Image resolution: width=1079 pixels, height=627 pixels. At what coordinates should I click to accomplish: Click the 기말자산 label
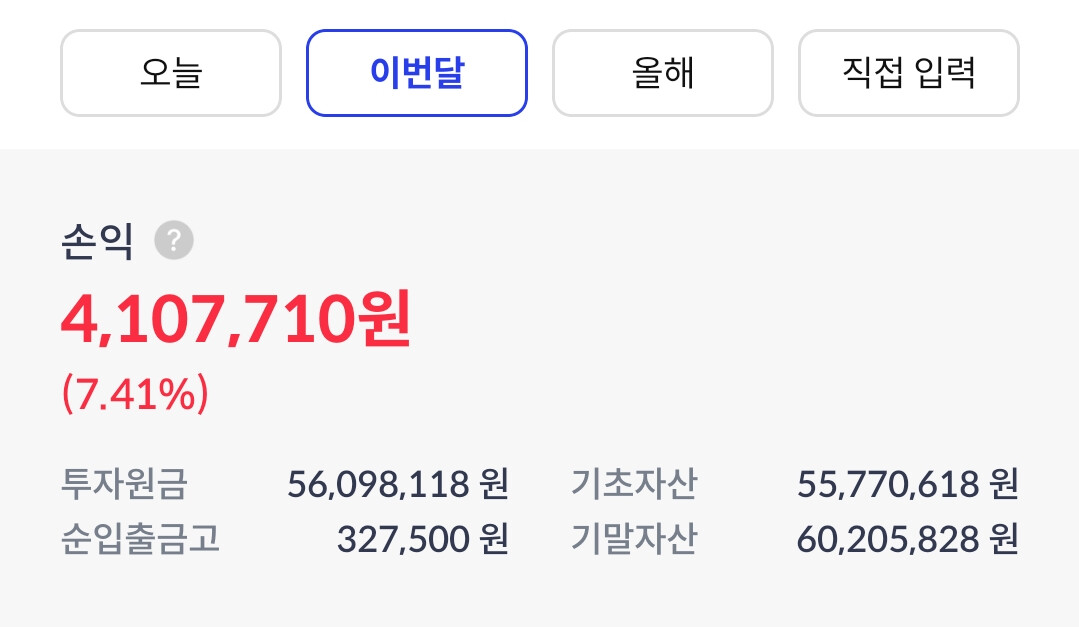click(634, 538)
